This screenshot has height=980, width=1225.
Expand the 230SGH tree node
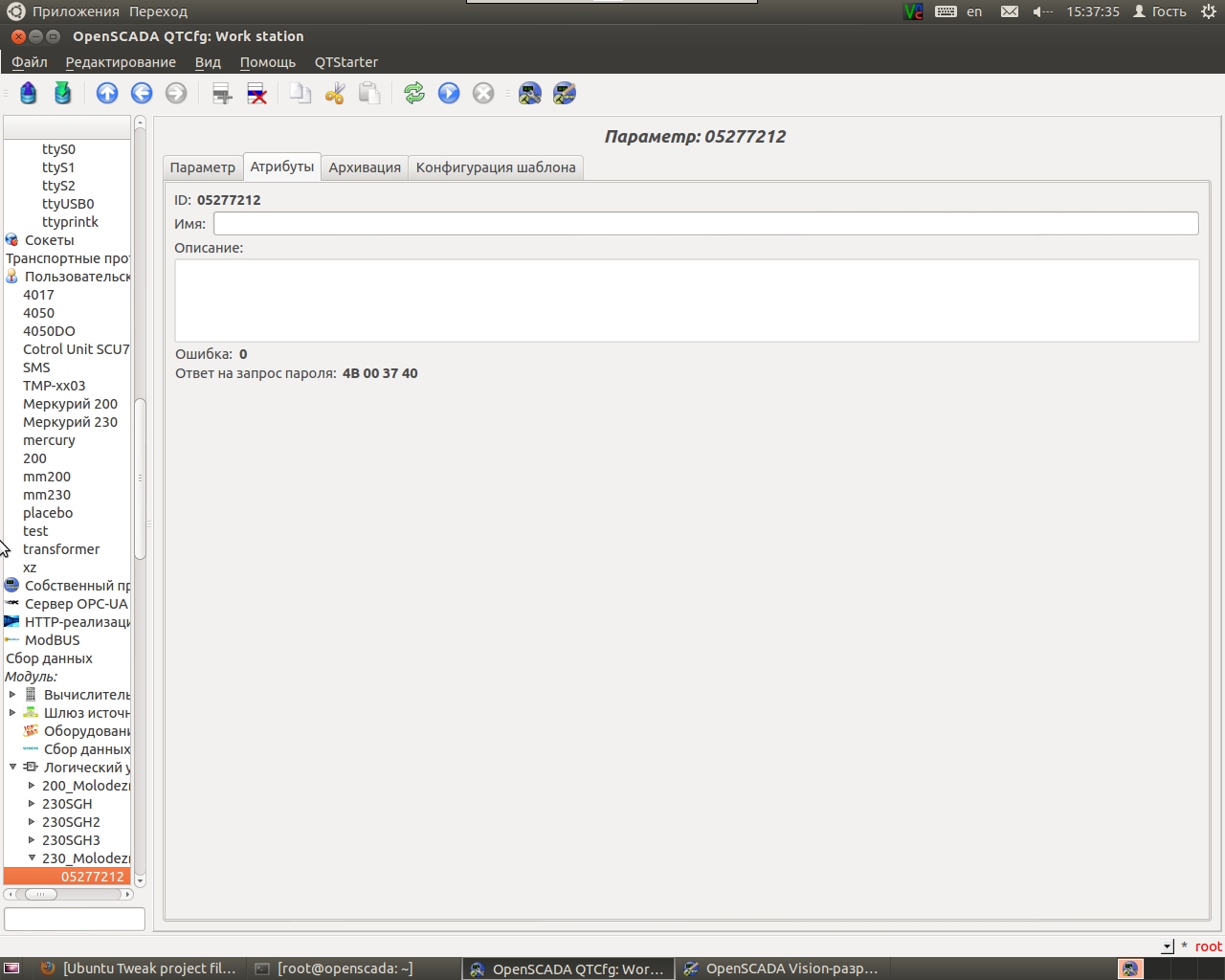click(32, 804)
